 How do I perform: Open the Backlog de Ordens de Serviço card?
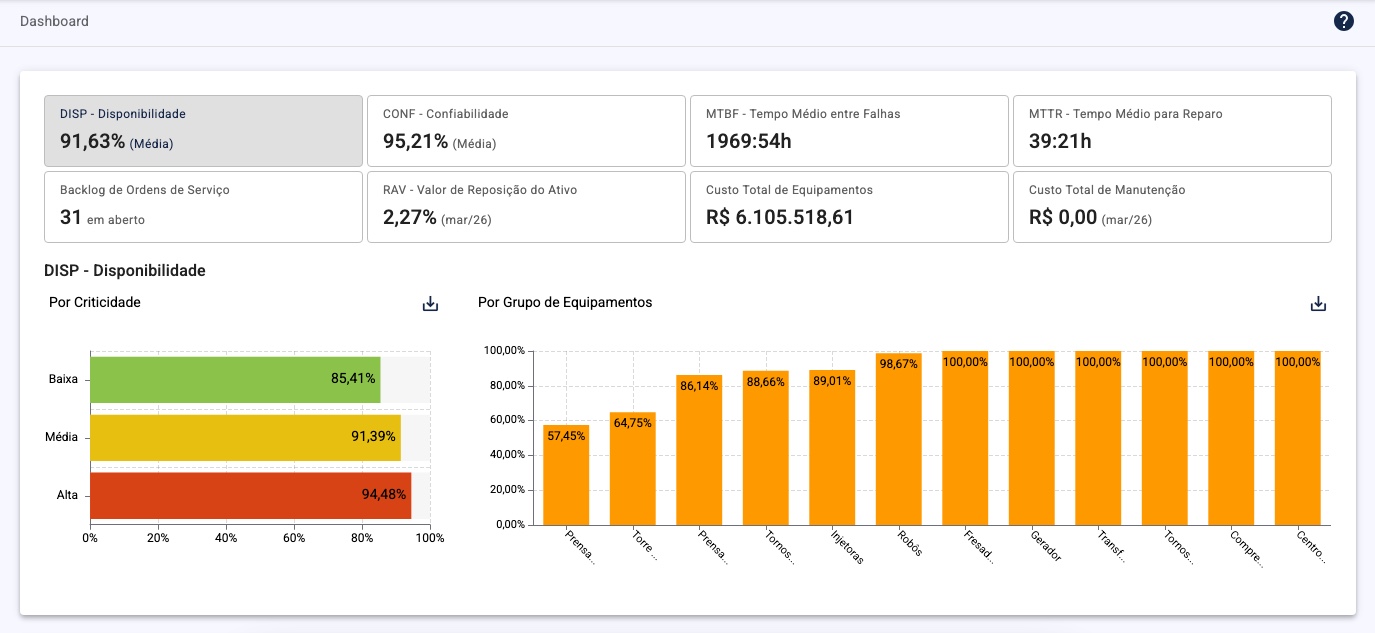tap(203, 207)
